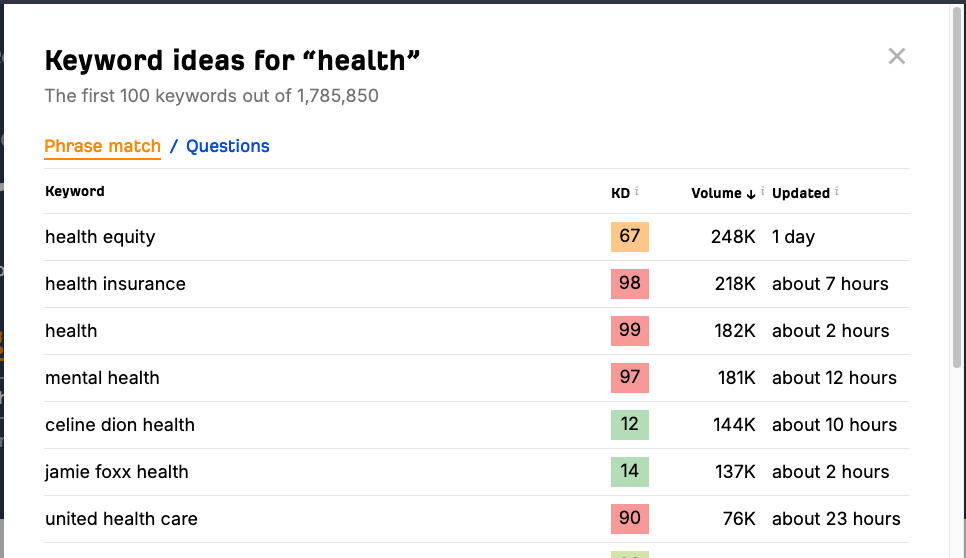Switch to Phrase match tab
The width and height of the screenshot is (966, 558).
tap(102, 146)
